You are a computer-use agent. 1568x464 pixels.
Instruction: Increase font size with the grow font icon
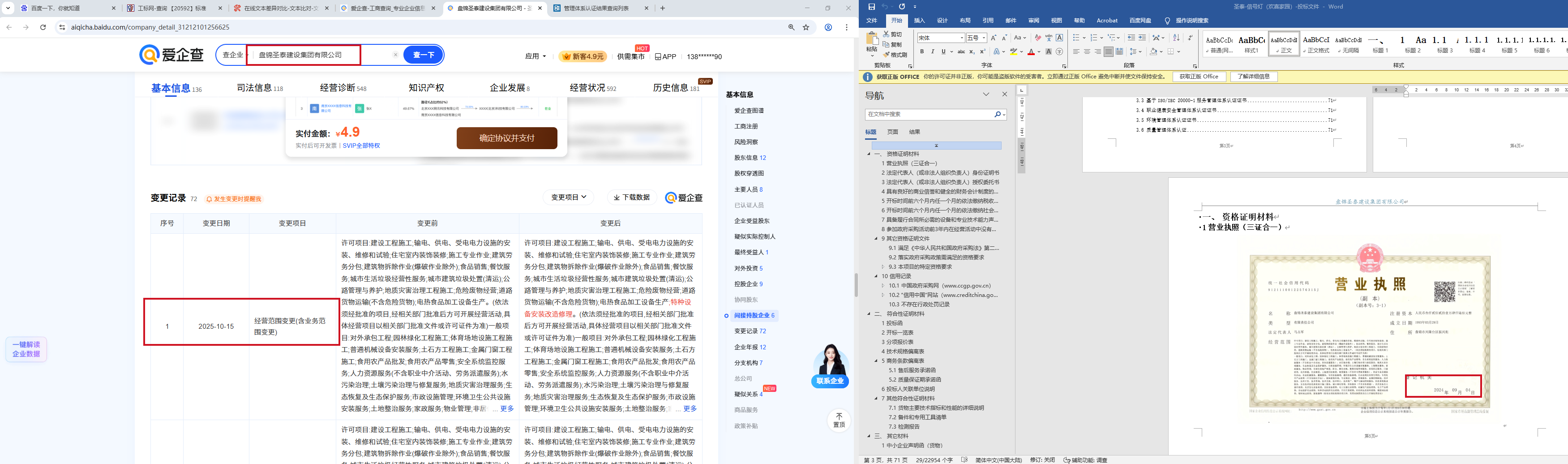(994, 38)
